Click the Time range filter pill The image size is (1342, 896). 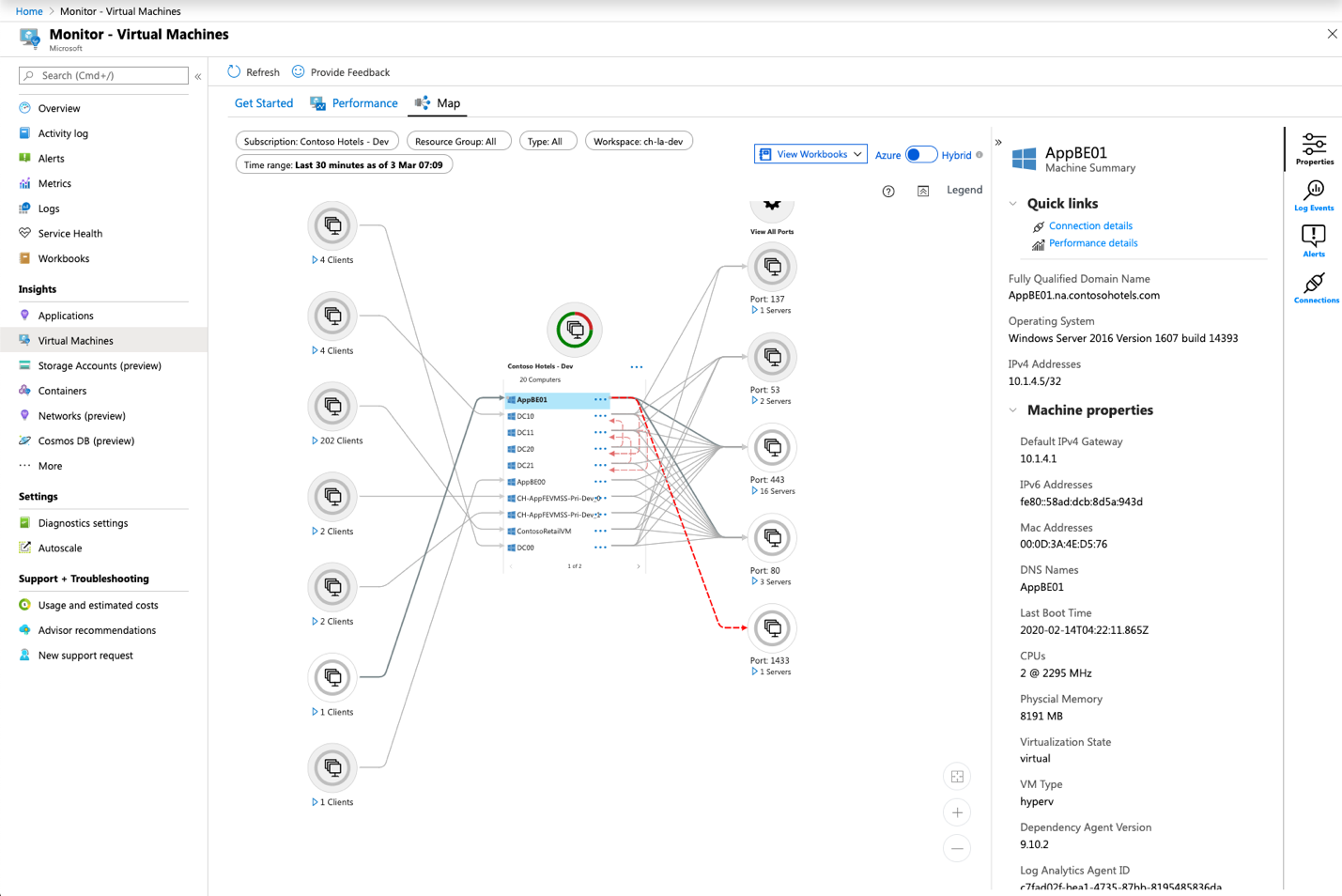(x=344, y=164)
